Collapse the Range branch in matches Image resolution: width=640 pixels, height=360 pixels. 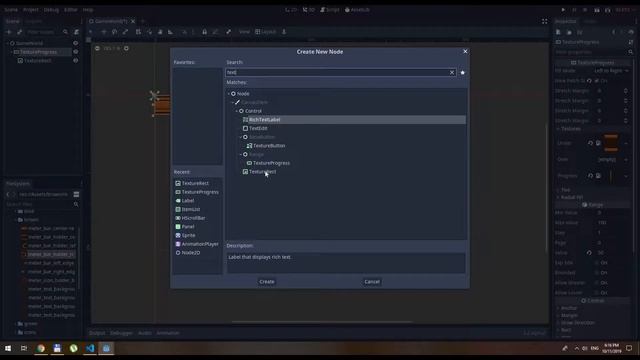point(241,154)
